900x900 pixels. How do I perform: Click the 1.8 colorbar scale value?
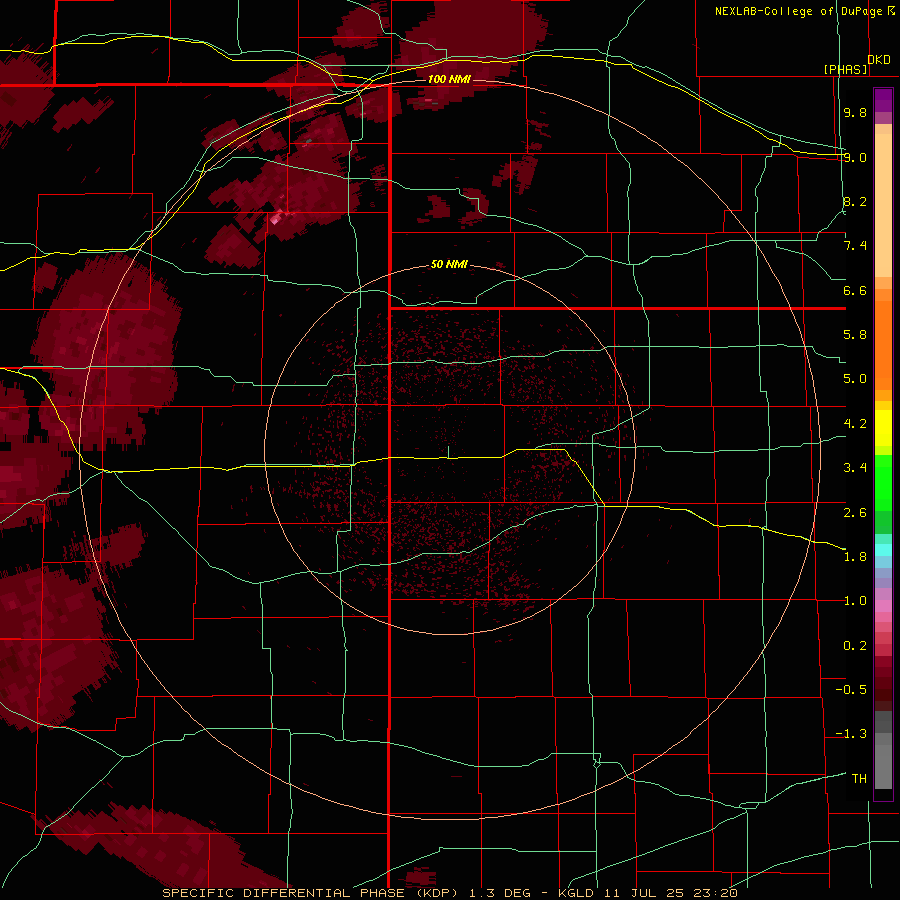pos(855,557)
